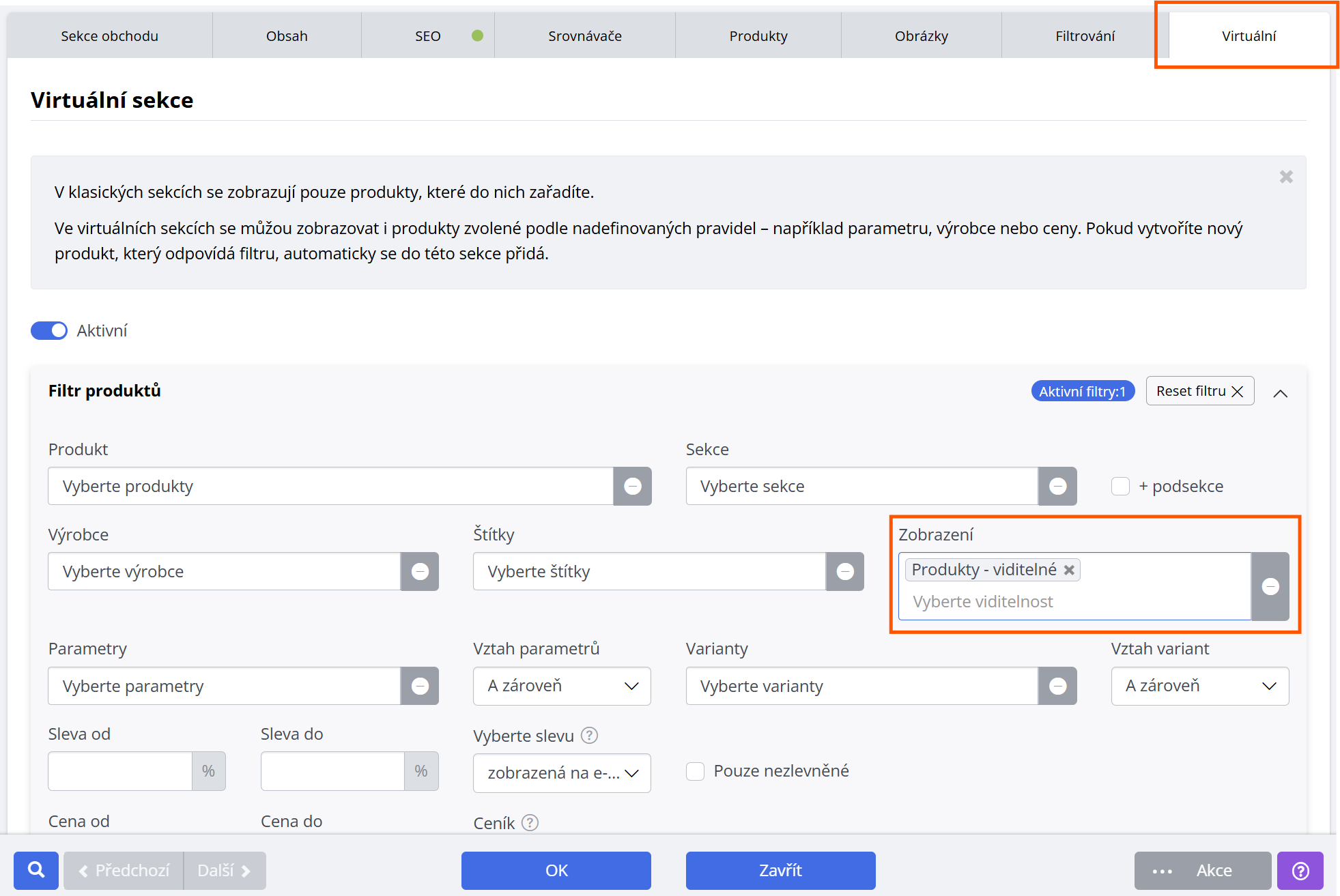
Task: Open the help tooltip next to Vyberte slevu
Action: click(x=589, y=736)
